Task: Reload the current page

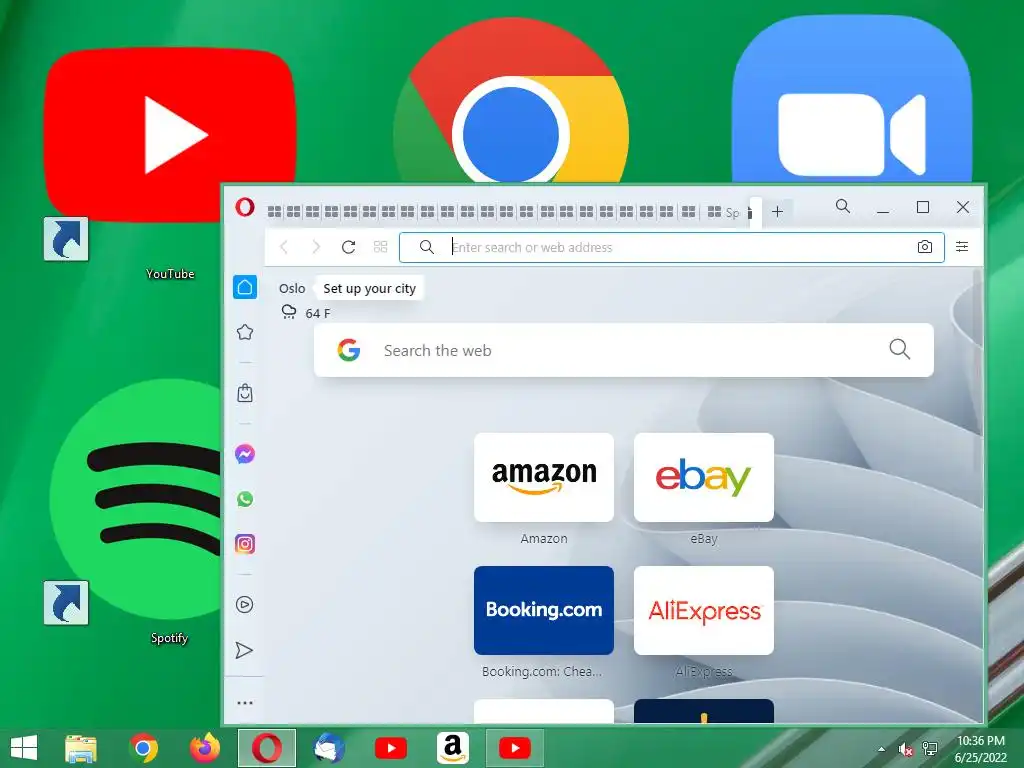Action: point(349,247)
